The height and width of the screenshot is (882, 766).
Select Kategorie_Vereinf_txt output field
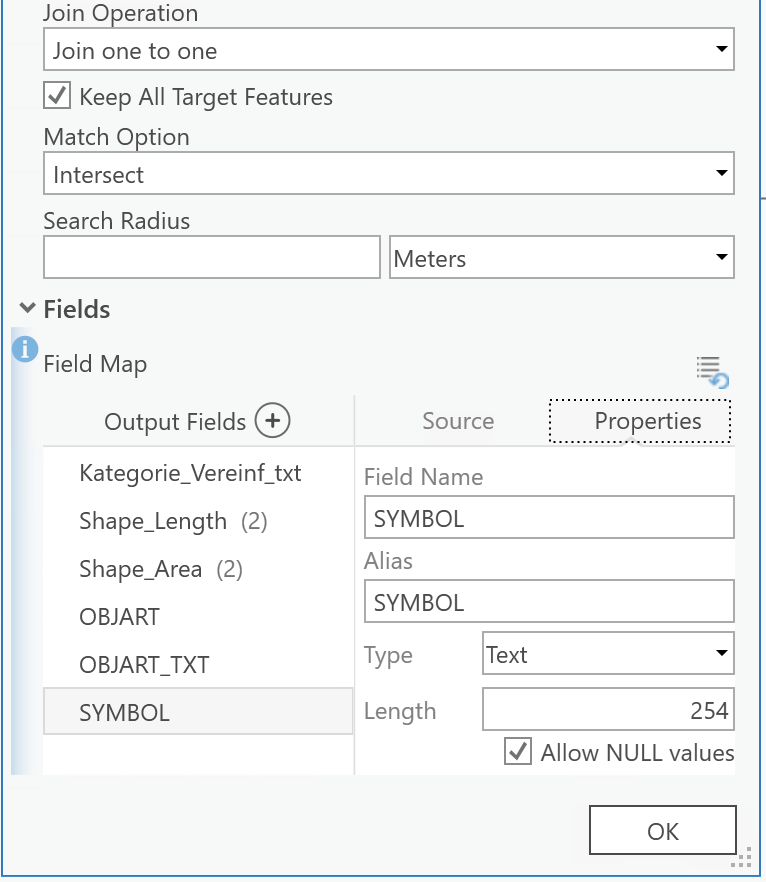point(190,473)
